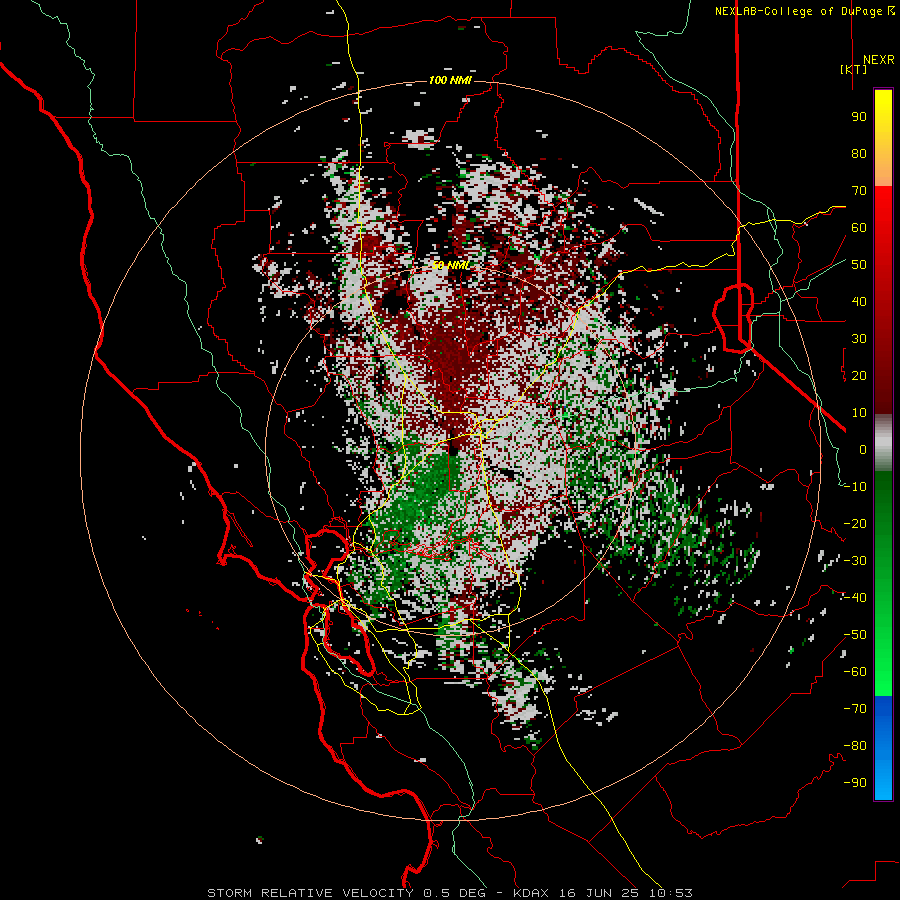This screenshot has height=900, width=900.
Task: Click the 100 NMI range ring label
Action: 450,80
